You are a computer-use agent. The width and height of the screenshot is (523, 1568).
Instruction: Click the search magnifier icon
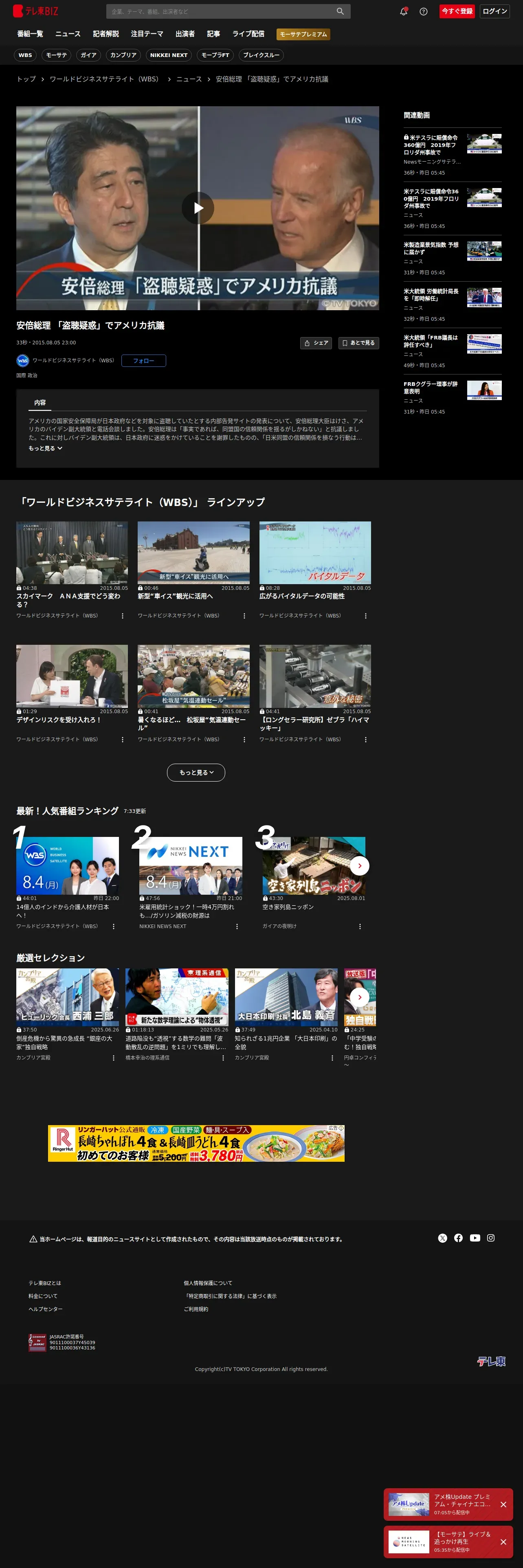point(340,11)
